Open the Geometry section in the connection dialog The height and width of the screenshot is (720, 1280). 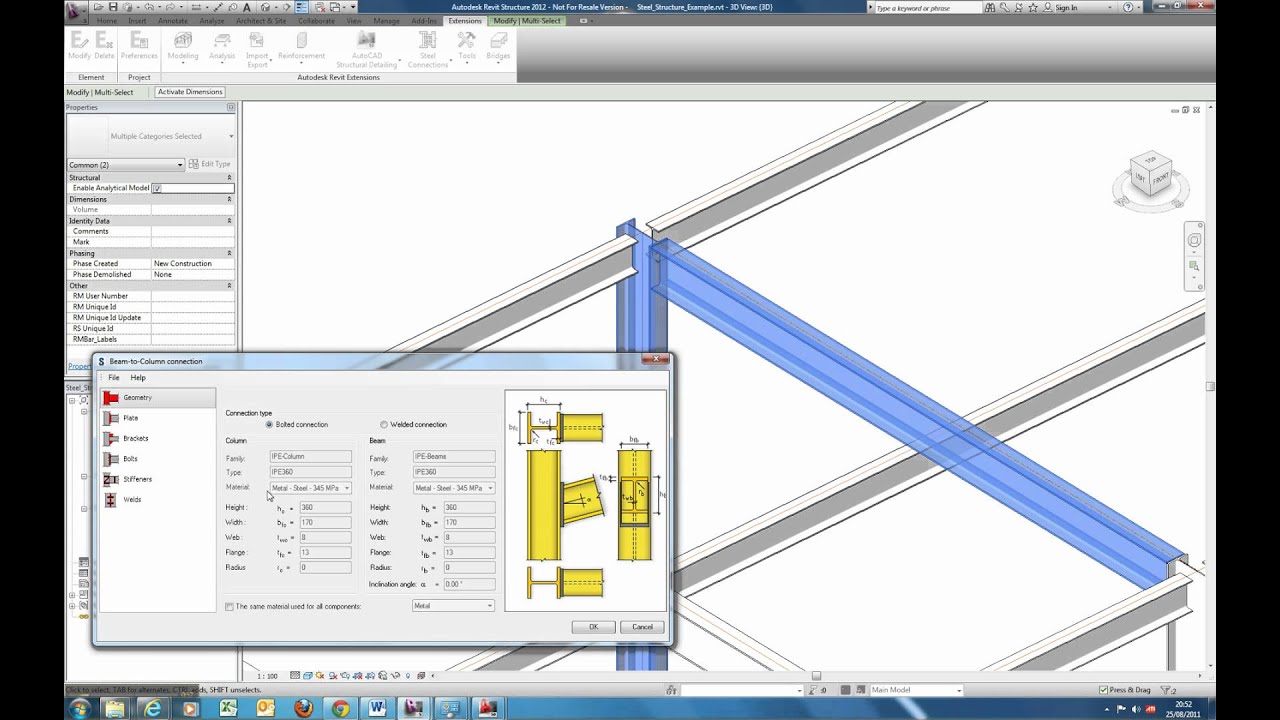pyautogui.click(x=157, y=398)
